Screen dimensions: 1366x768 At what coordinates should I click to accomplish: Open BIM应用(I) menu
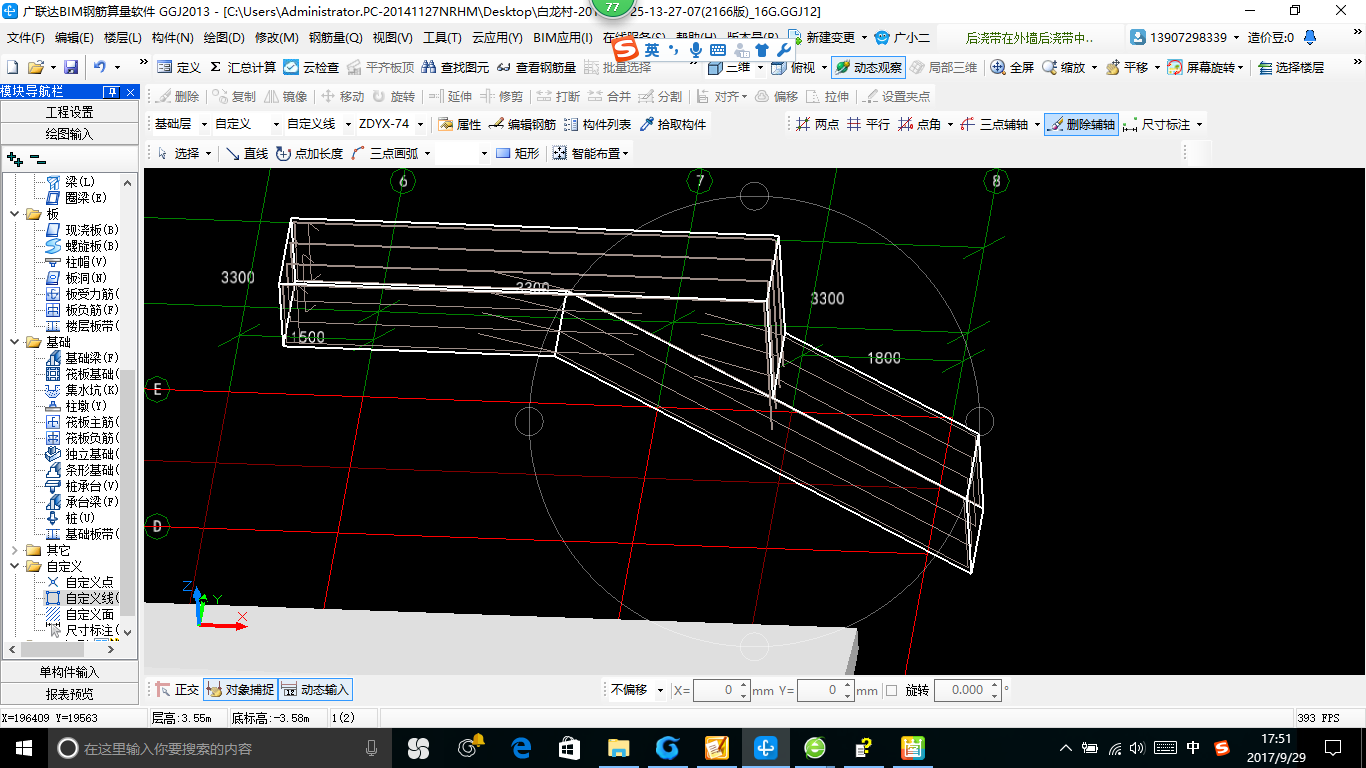coord(563,38)
